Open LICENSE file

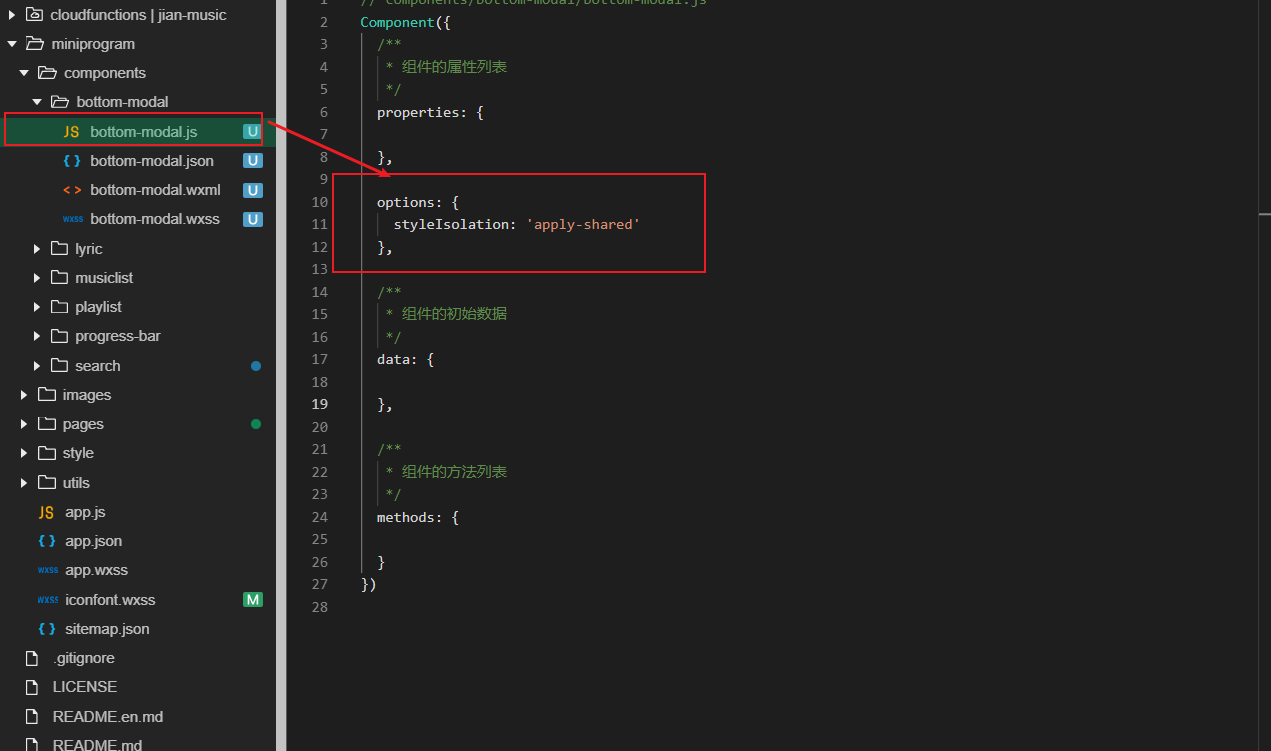(x=85, y=687)
